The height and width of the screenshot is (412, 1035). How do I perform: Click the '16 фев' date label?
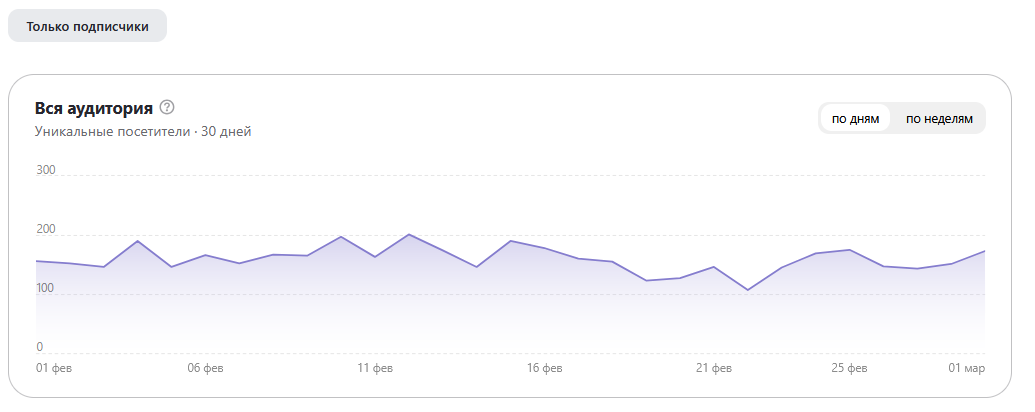point(545,368)
